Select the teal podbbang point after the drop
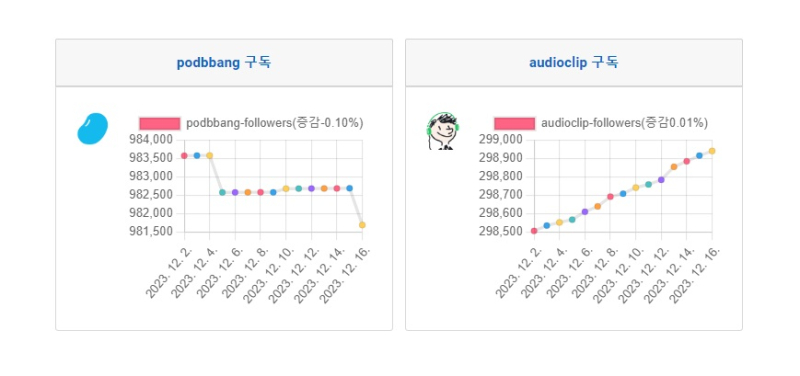The image size is (800, 376). click(222, 192)
